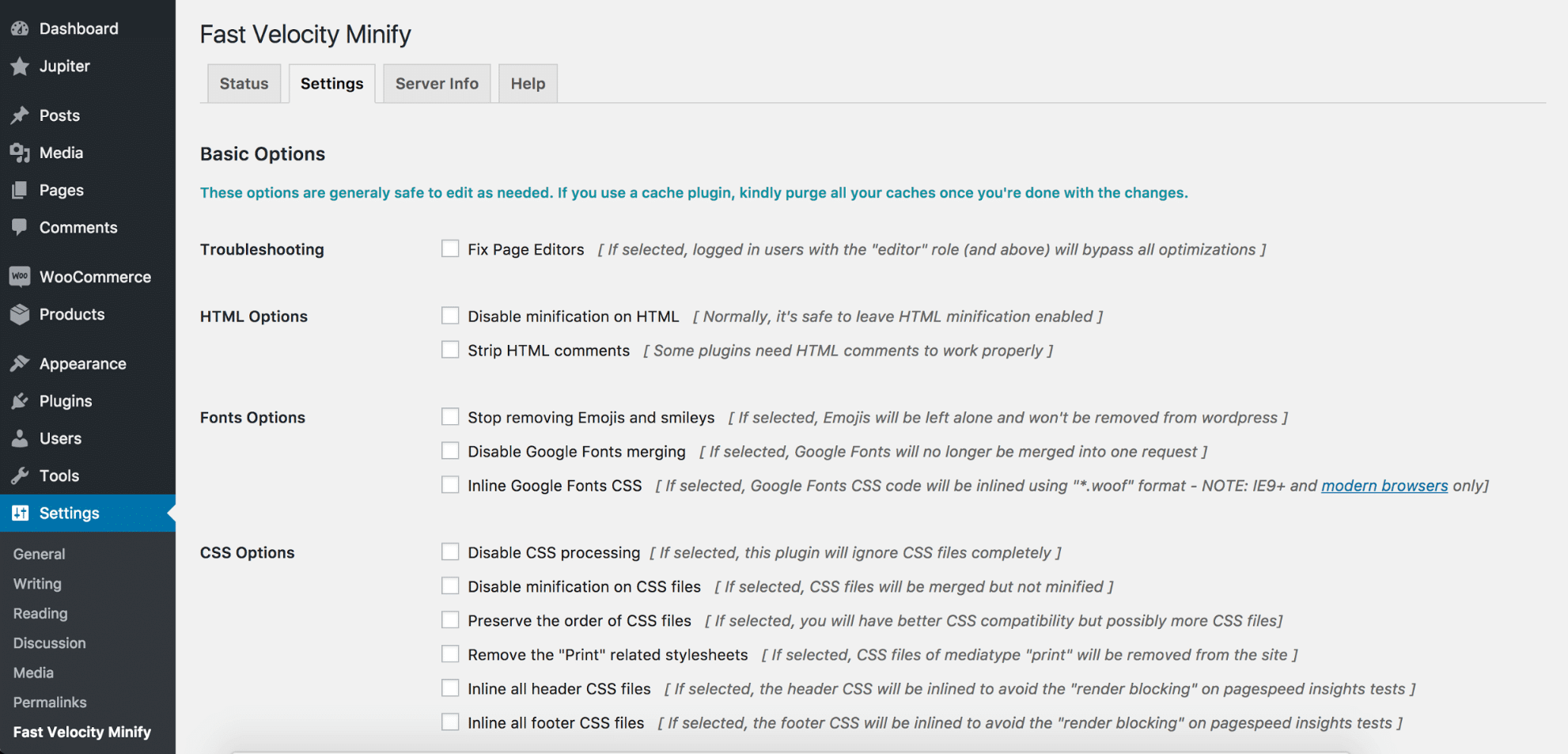
Task: Open the Help tab
Action: [528, 83]
